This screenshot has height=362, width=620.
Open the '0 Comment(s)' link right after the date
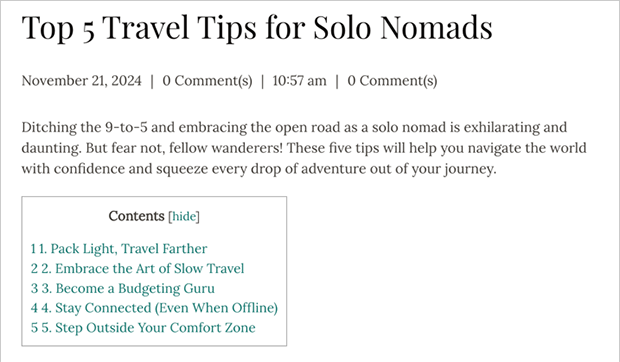point(207,81)
